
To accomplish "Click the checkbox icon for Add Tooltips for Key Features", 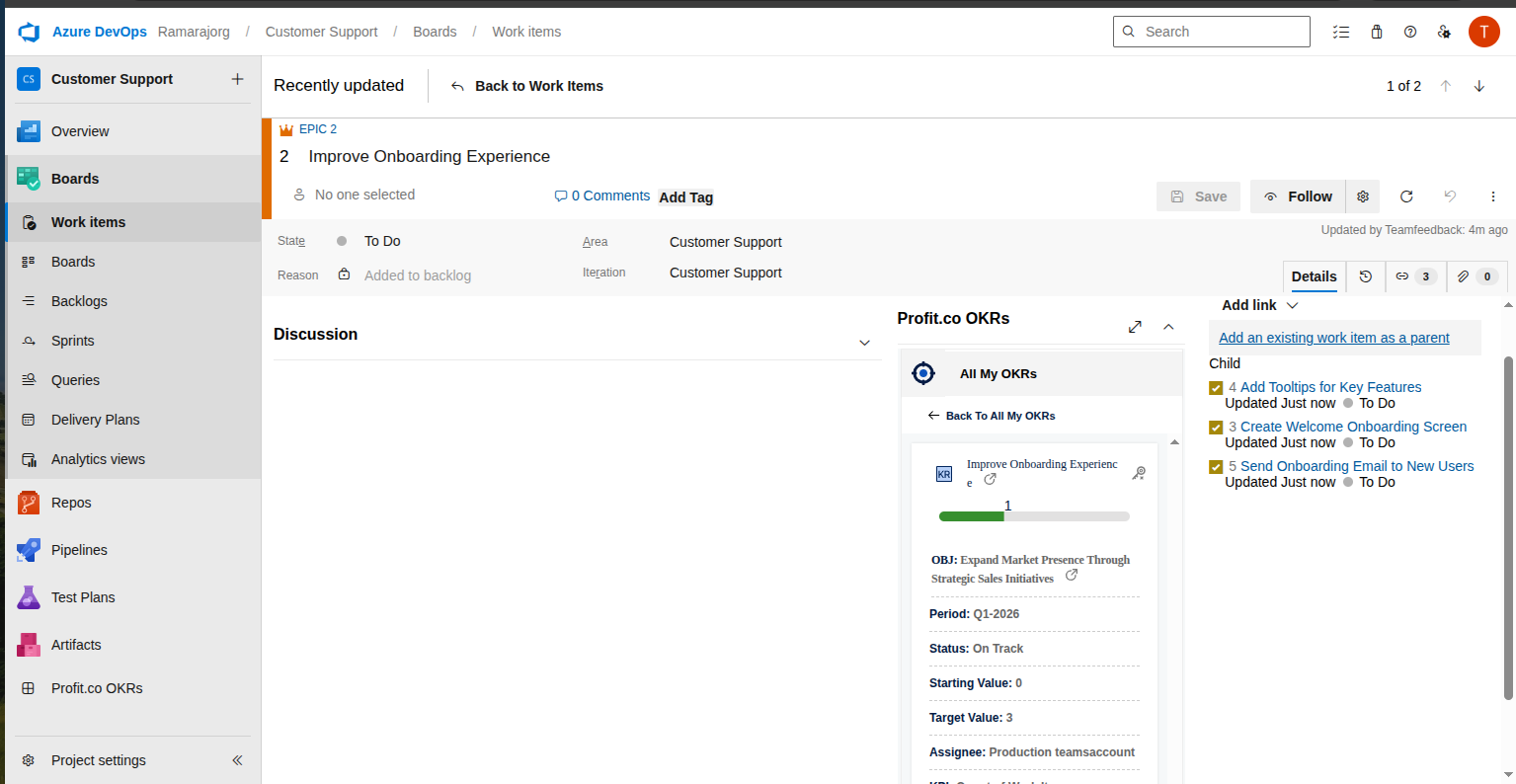I will 1217,388.
